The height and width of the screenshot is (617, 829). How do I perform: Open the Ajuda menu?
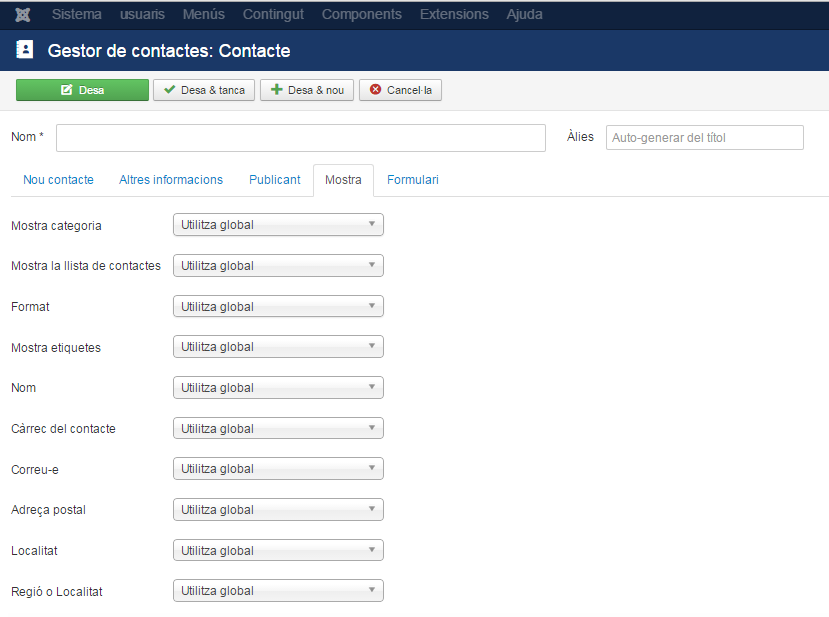(x=526, y=14)
